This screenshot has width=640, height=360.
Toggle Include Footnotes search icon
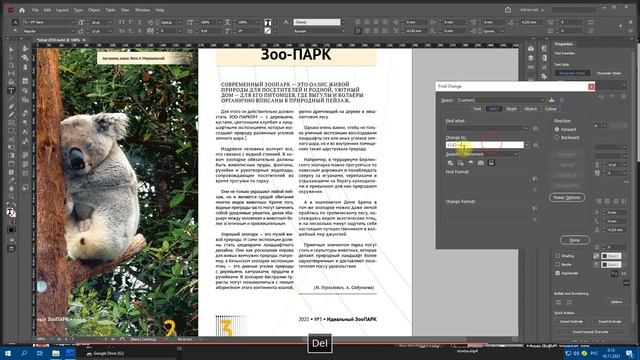pyautogui.click(x=491, y=163)
